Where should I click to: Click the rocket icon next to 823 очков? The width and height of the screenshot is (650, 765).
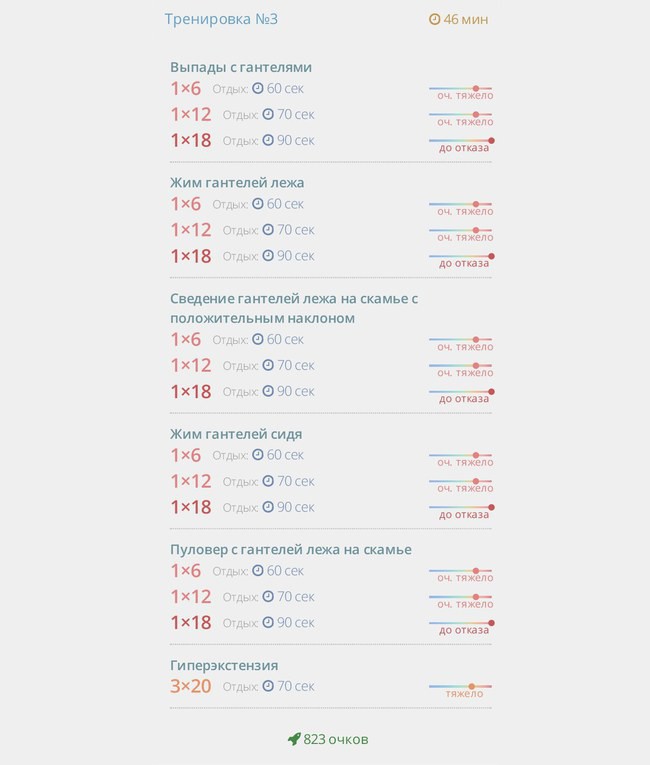pos(294,739)
